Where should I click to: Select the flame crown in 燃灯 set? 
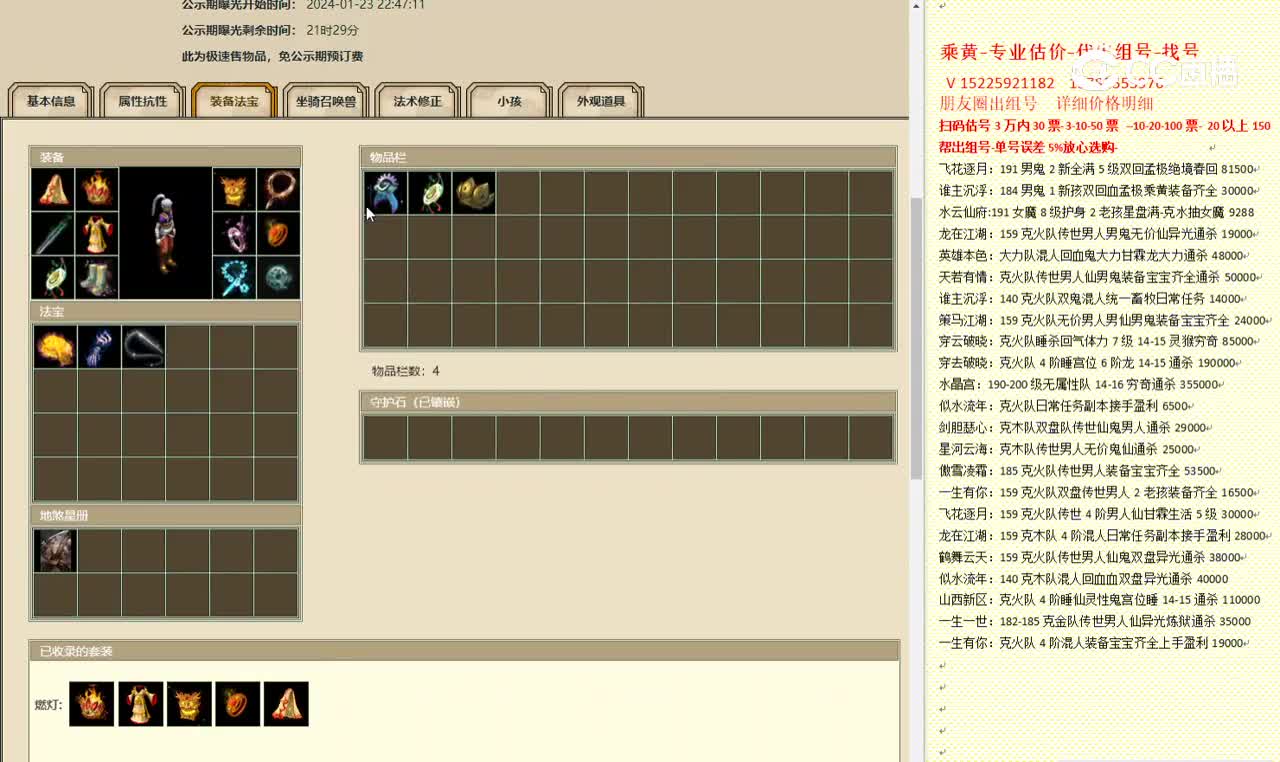point(91,704)
